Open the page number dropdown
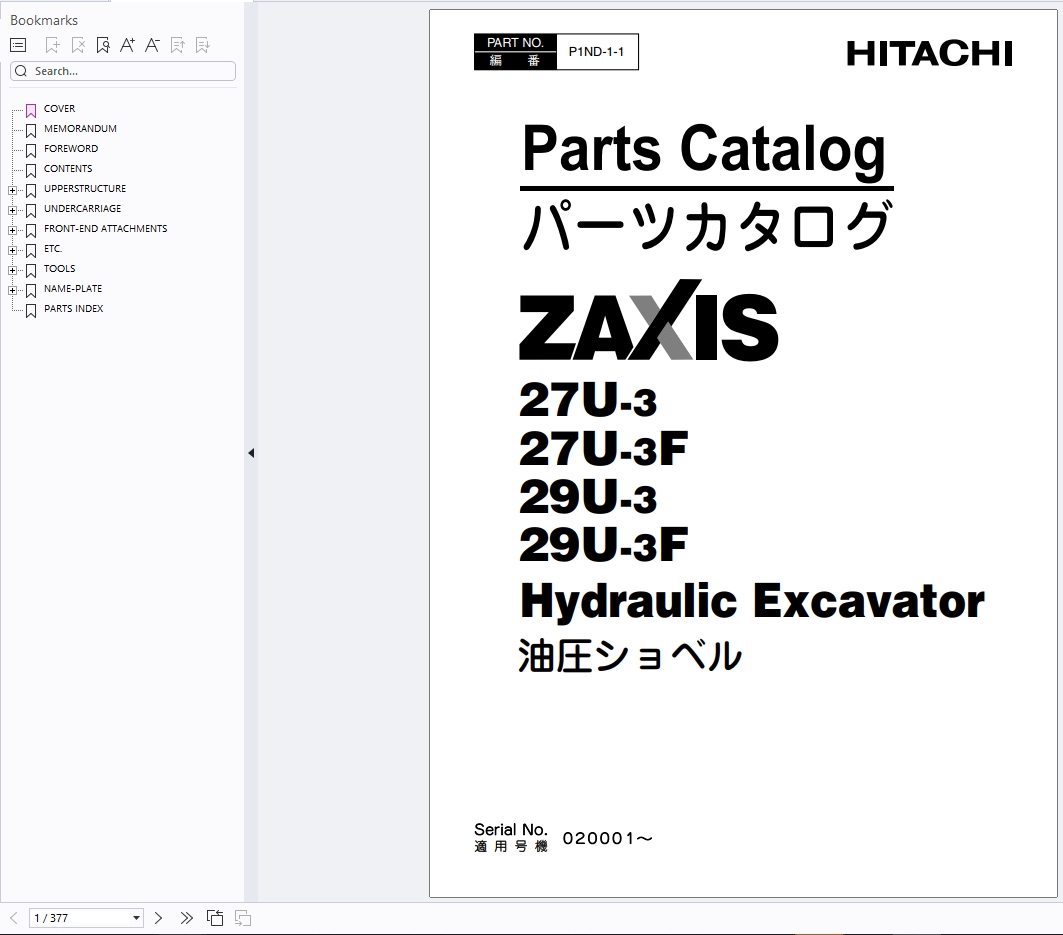Viewport: 1063px width, 935px height. pyautogui.click(x=136, y=918)
